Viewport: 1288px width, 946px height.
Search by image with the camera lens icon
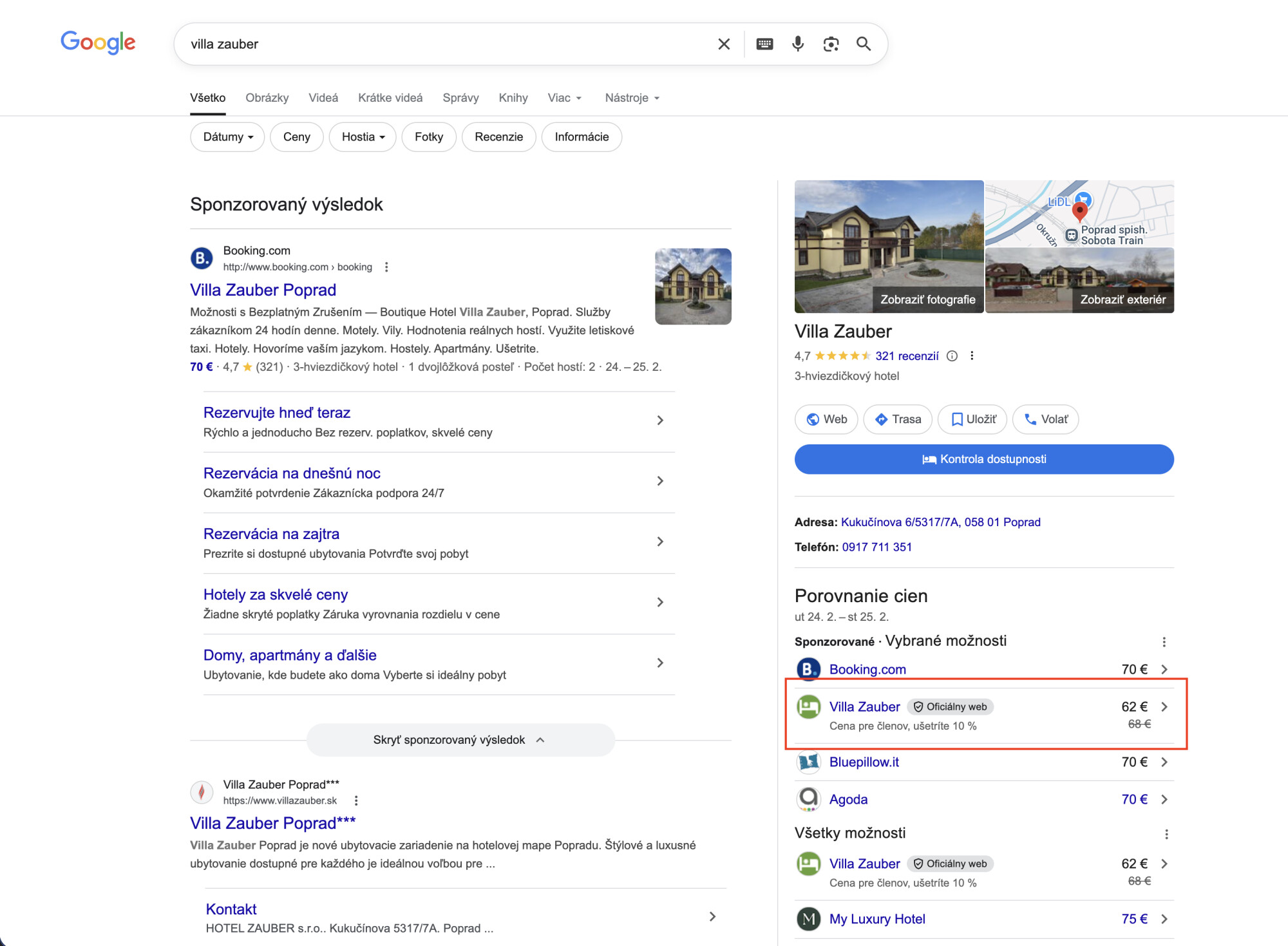(x=831, y=44)
